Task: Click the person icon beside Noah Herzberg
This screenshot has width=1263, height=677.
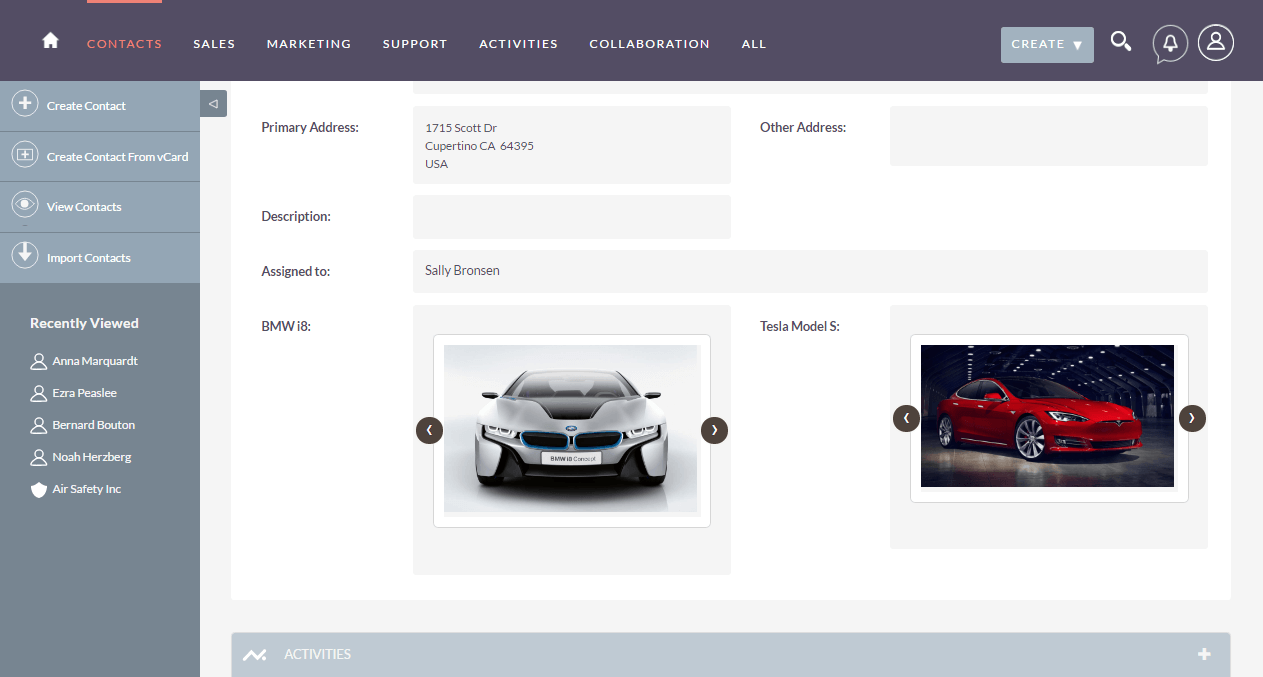Action: click(39, 457)
